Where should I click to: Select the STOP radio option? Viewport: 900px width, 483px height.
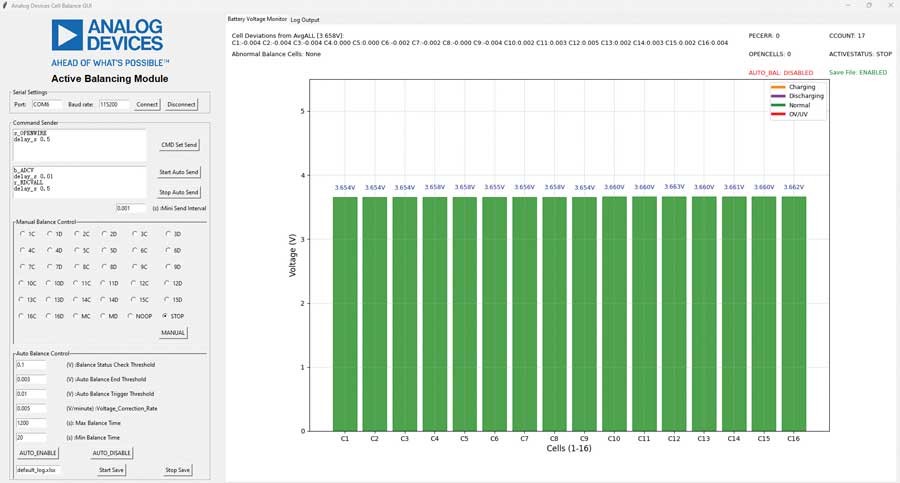click(x=167, y=316)
